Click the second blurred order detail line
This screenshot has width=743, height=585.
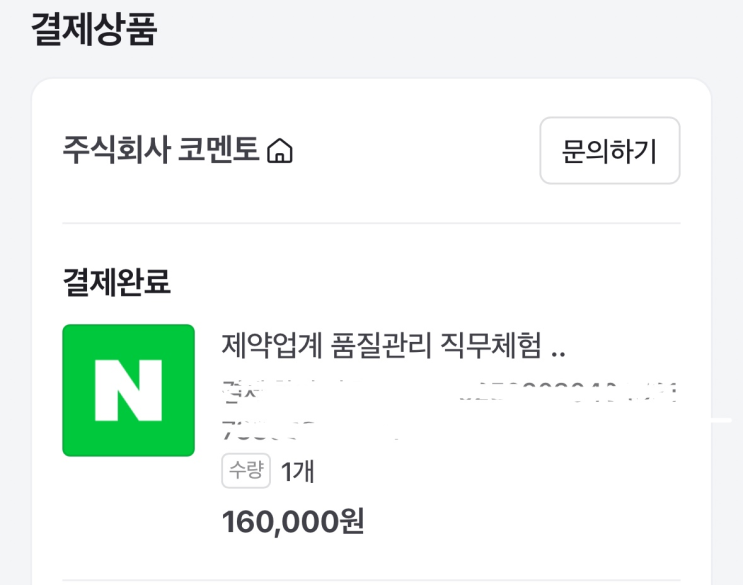click(310, 432)
